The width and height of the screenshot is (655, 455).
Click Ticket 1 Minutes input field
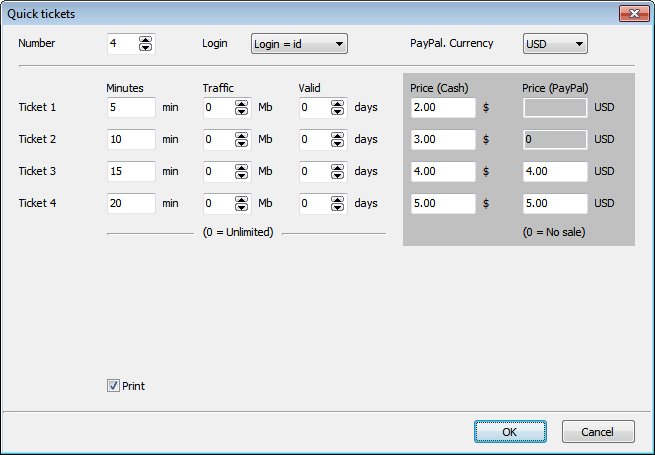coord(131,108)
